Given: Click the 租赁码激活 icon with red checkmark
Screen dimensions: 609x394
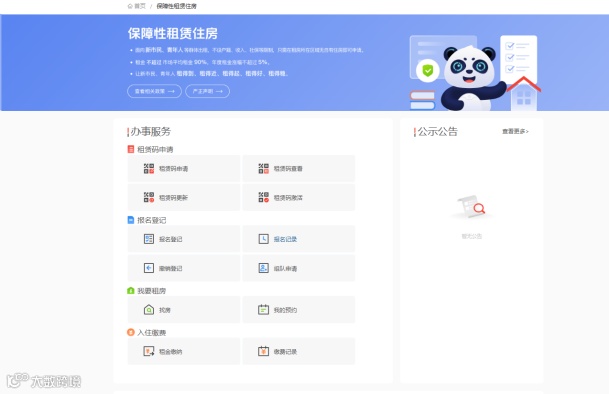Looking at the screenshot, I should tap(299, 197).
